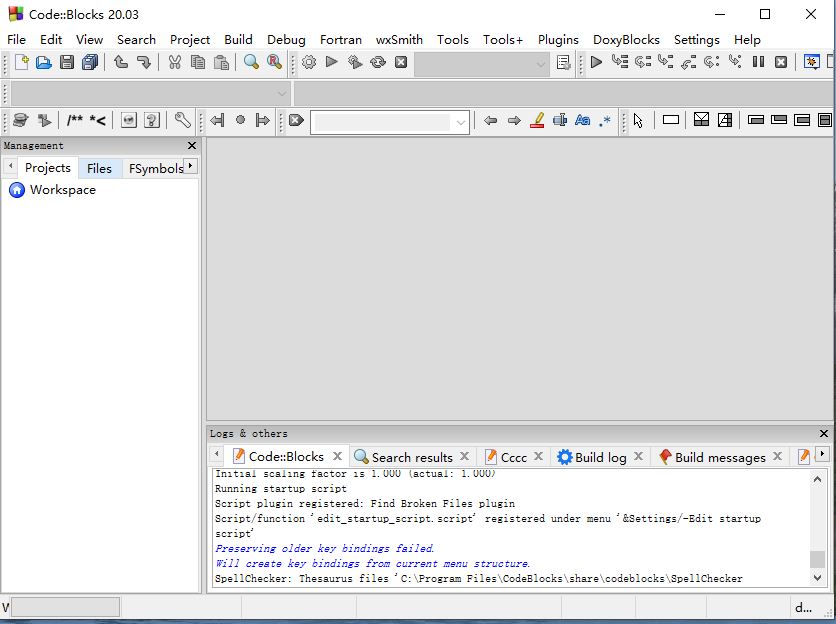Close the Management panel
This screenshot has height=624, width=836.
coord(192,146)
